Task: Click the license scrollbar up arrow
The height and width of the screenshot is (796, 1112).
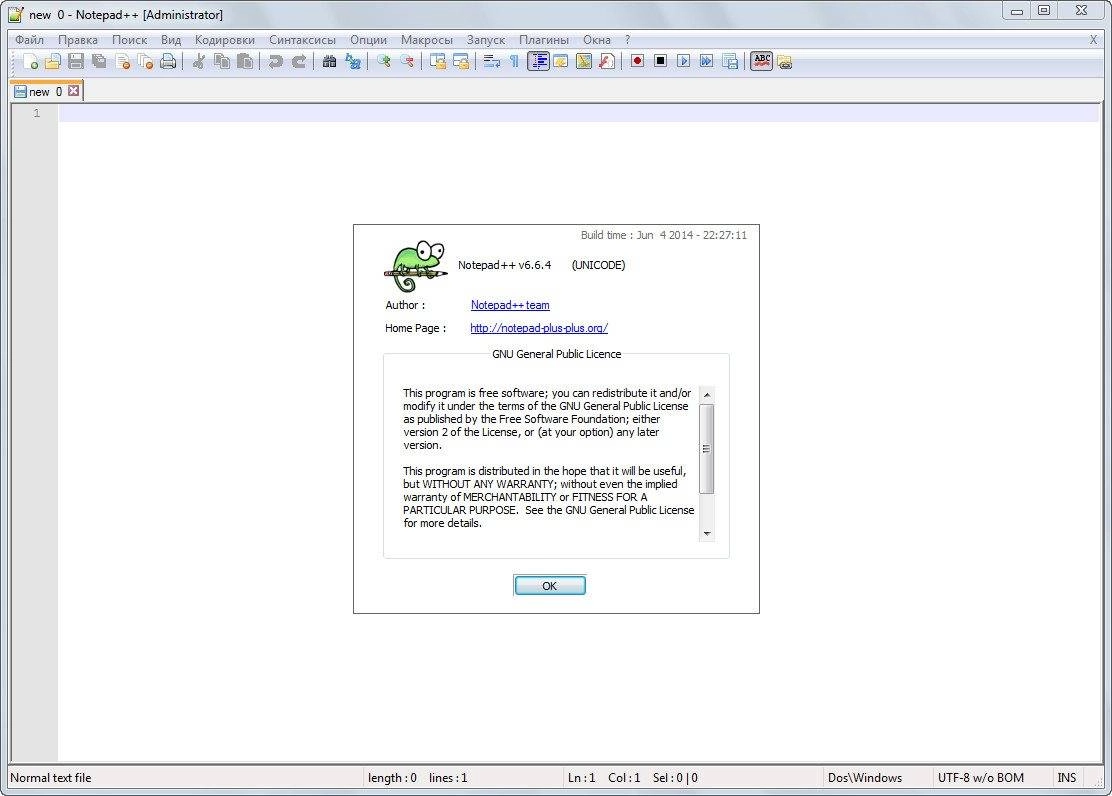Action: click(706, 394)
